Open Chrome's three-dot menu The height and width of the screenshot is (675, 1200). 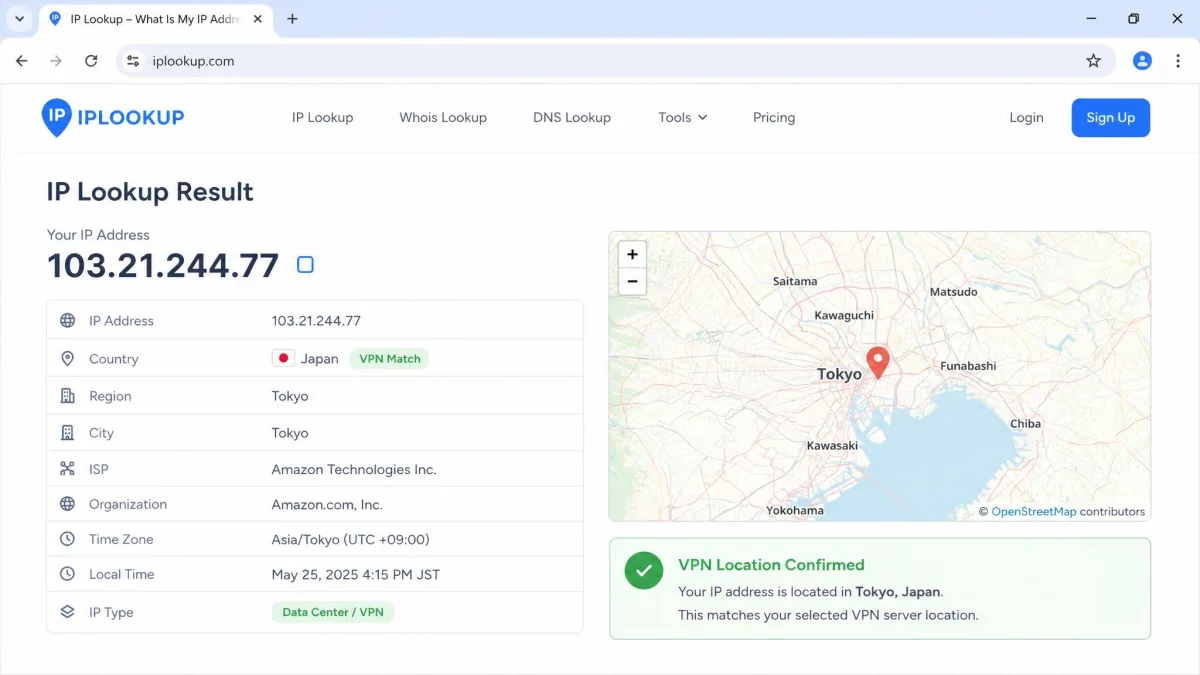coord(1178,61)
